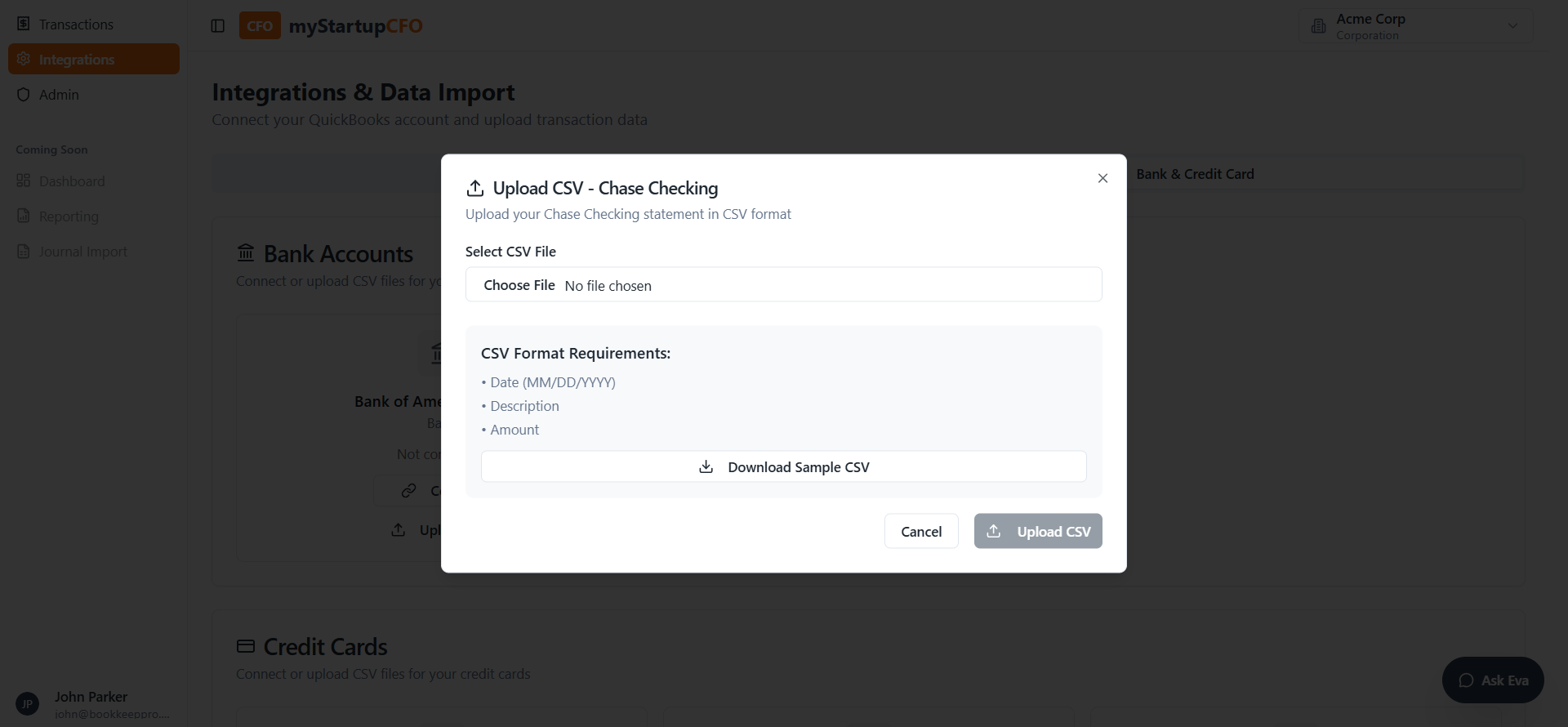Click the Upload CSV submit button
This screenshot has height=727, width=1568.
click(x=1037, y=532)
